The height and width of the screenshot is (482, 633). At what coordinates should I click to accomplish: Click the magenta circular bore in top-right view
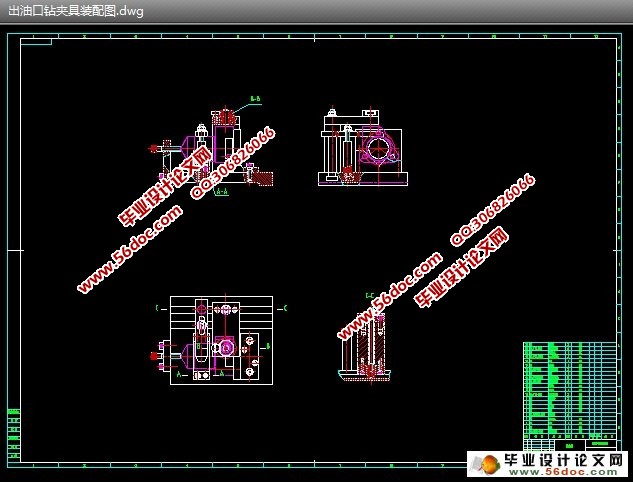pos(381,150)
